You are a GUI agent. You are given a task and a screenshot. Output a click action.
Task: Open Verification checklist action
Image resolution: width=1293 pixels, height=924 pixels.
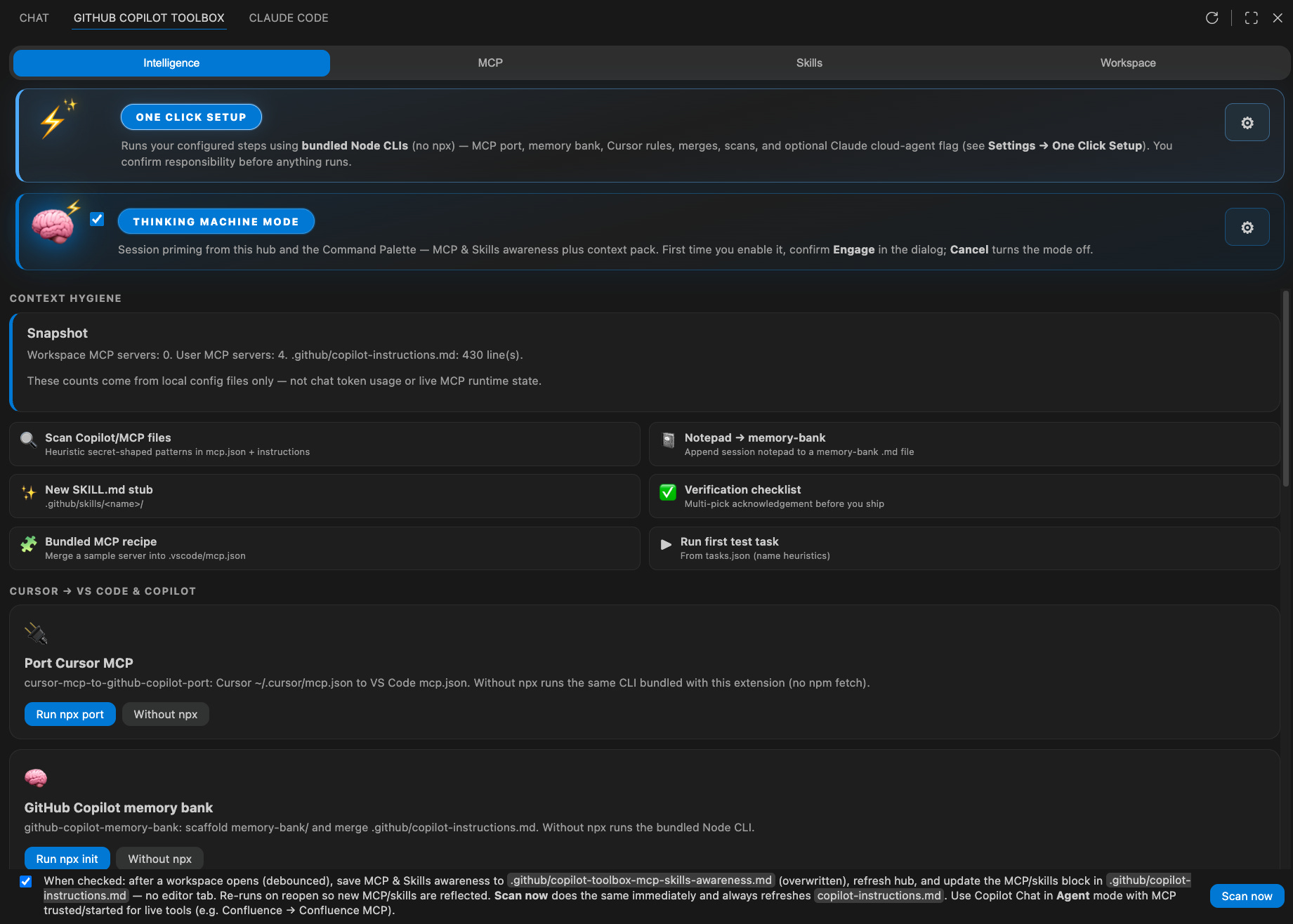(964, 496)
